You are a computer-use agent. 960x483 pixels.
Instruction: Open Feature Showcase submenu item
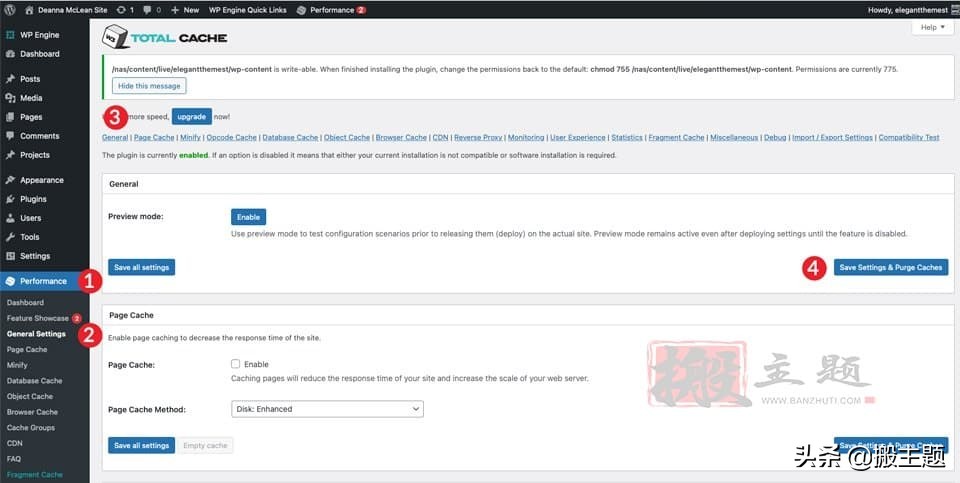[38, 318]
